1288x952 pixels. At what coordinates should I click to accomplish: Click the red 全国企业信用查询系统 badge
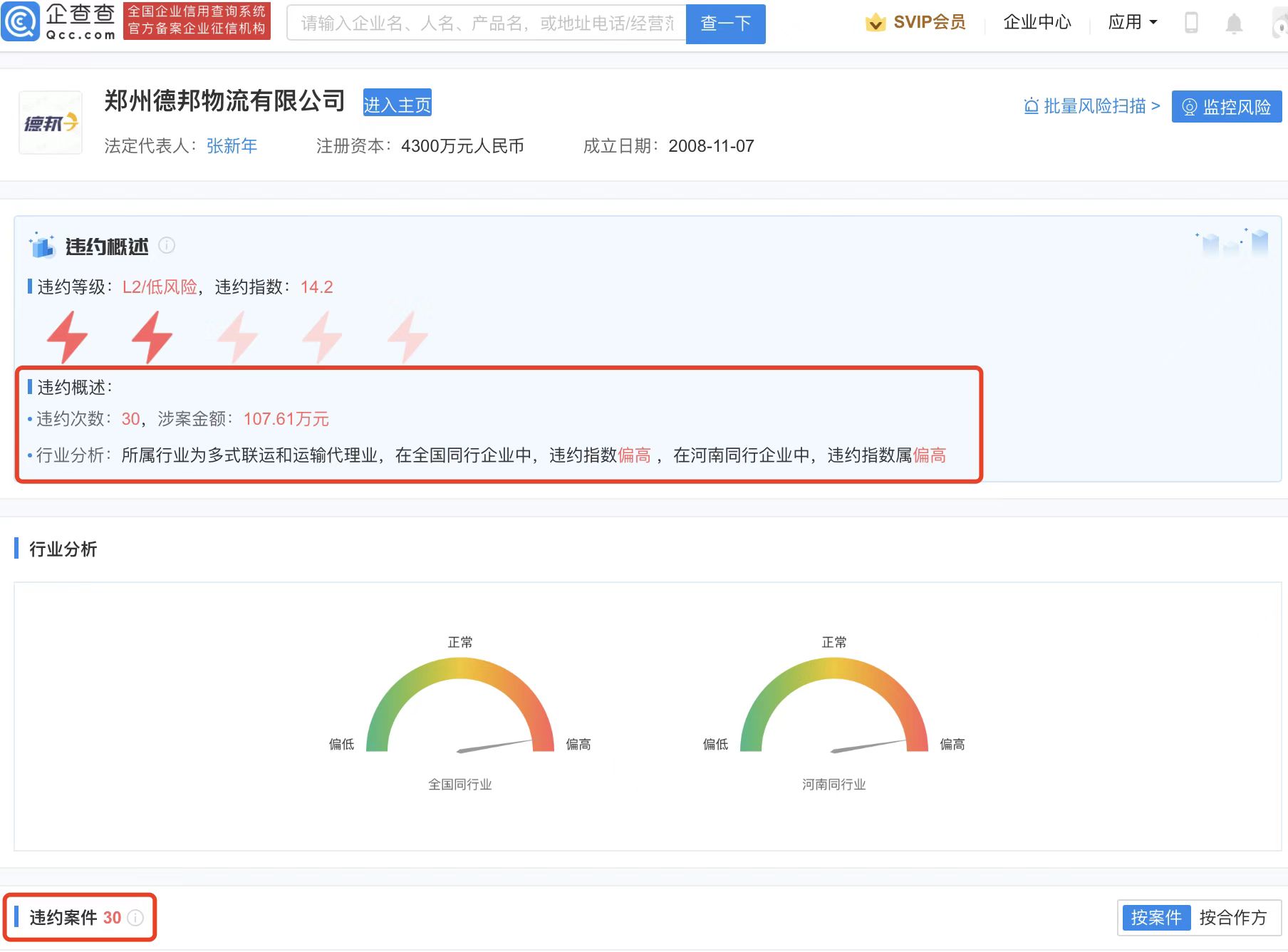pos(197,21)
